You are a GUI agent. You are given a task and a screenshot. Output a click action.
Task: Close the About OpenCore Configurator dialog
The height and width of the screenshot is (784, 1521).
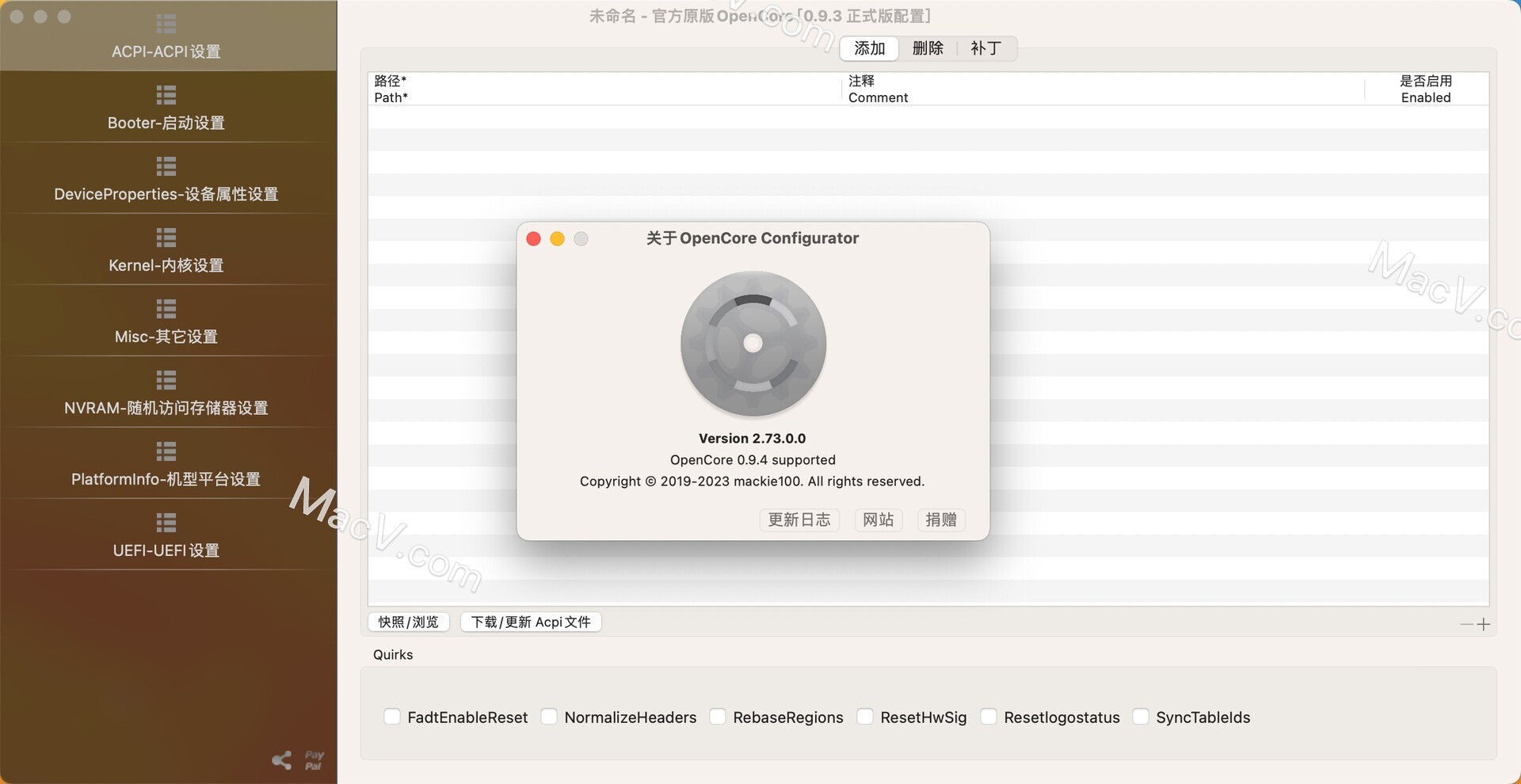(534, 239)
